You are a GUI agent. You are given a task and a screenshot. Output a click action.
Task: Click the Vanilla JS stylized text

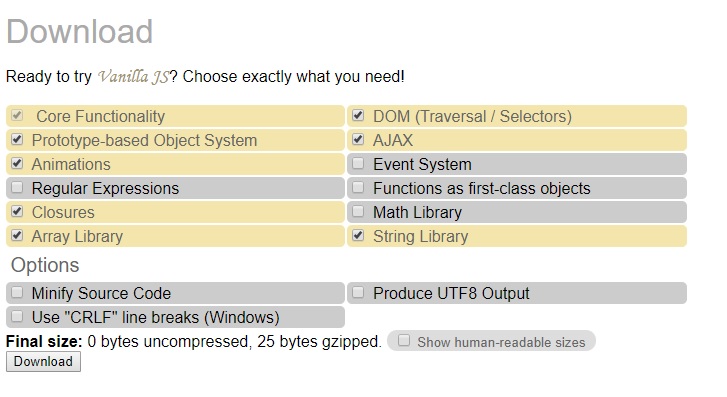134,77
